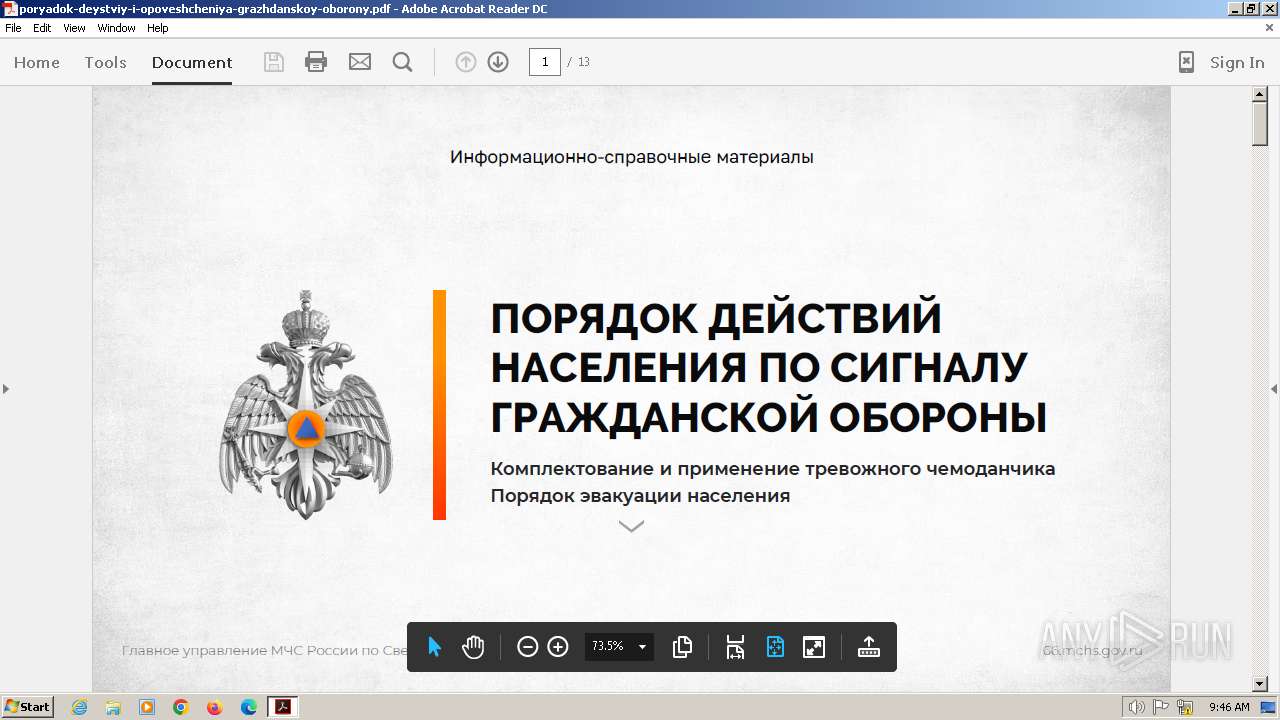
Task: Click text "Информационно-справочные материалы"
Action: point(631,157)
